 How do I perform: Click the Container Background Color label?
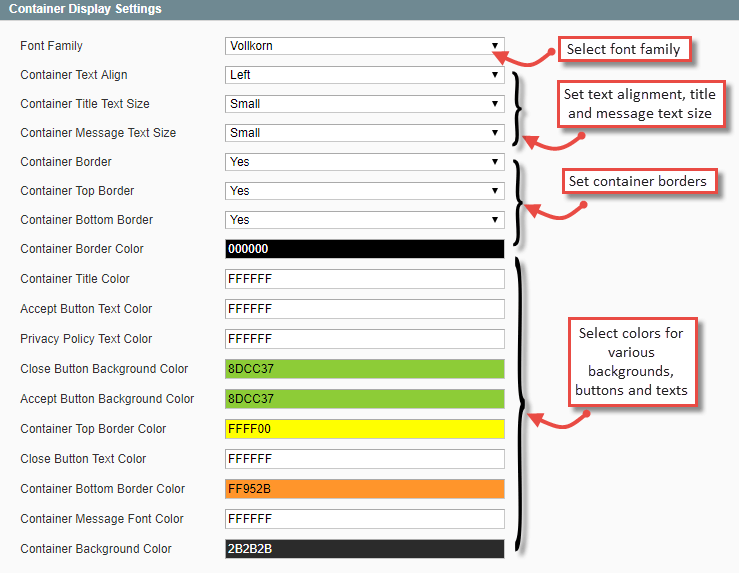(x=96, y=549)
